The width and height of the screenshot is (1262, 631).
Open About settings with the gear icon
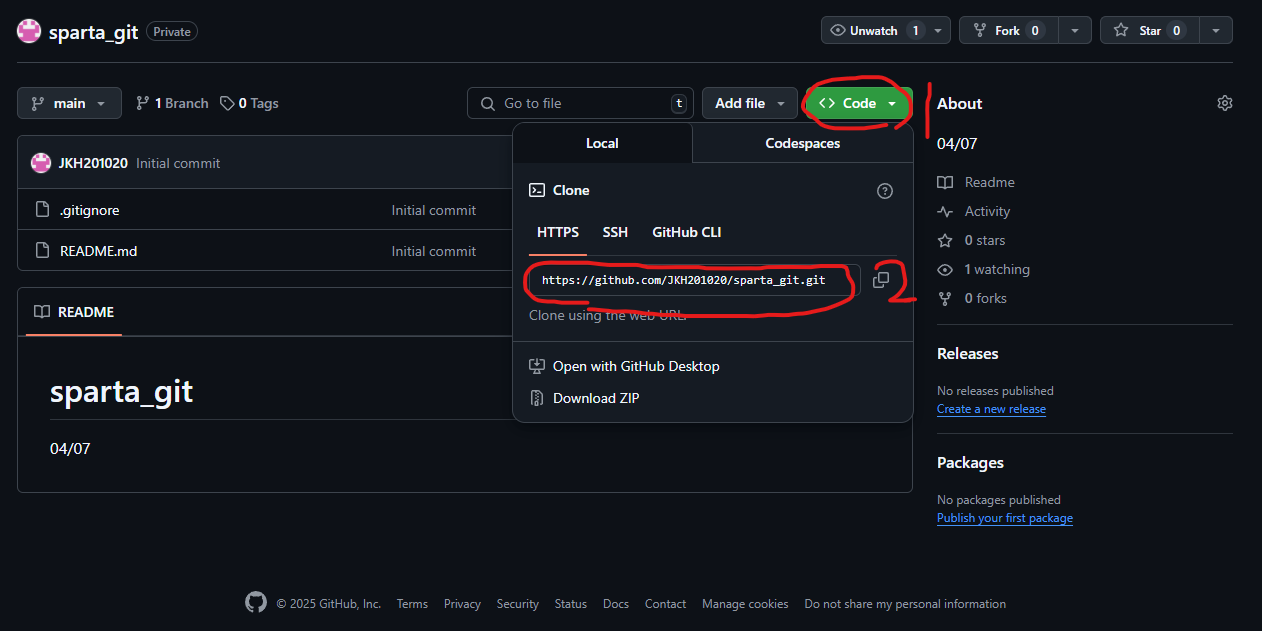1225,103
